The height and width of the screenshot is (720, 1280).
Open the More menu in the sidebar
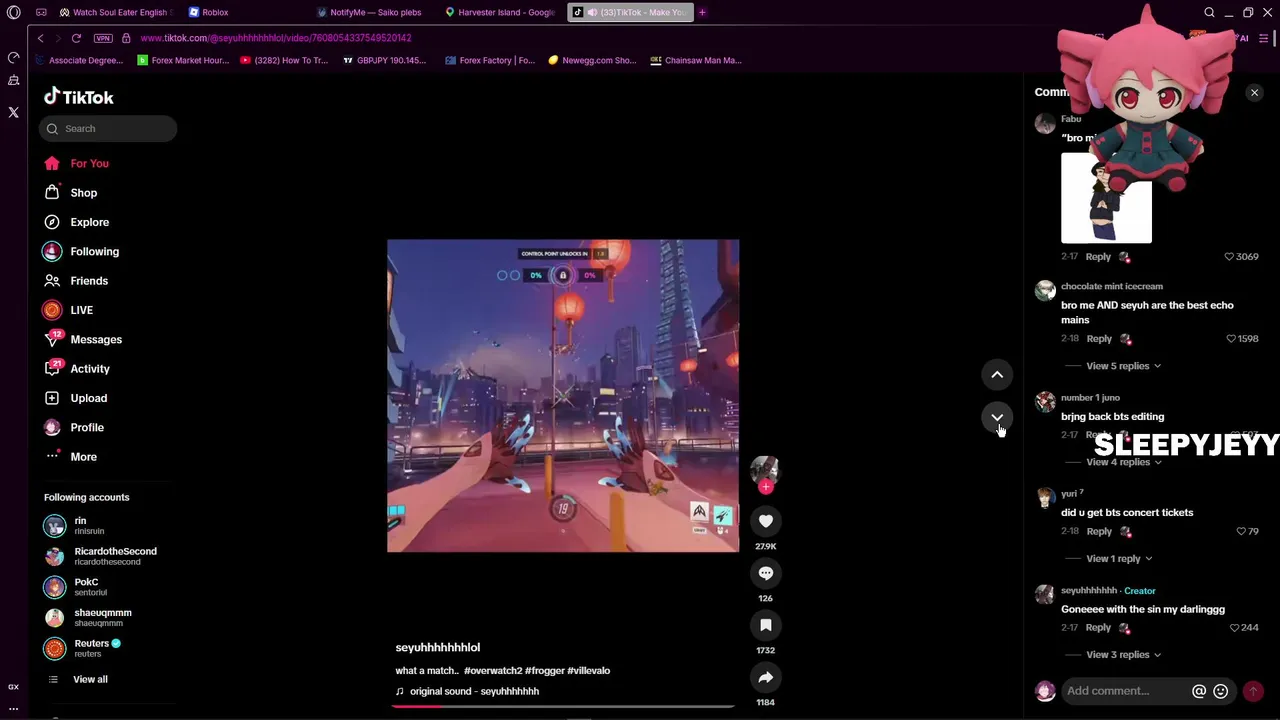(83, 457)
